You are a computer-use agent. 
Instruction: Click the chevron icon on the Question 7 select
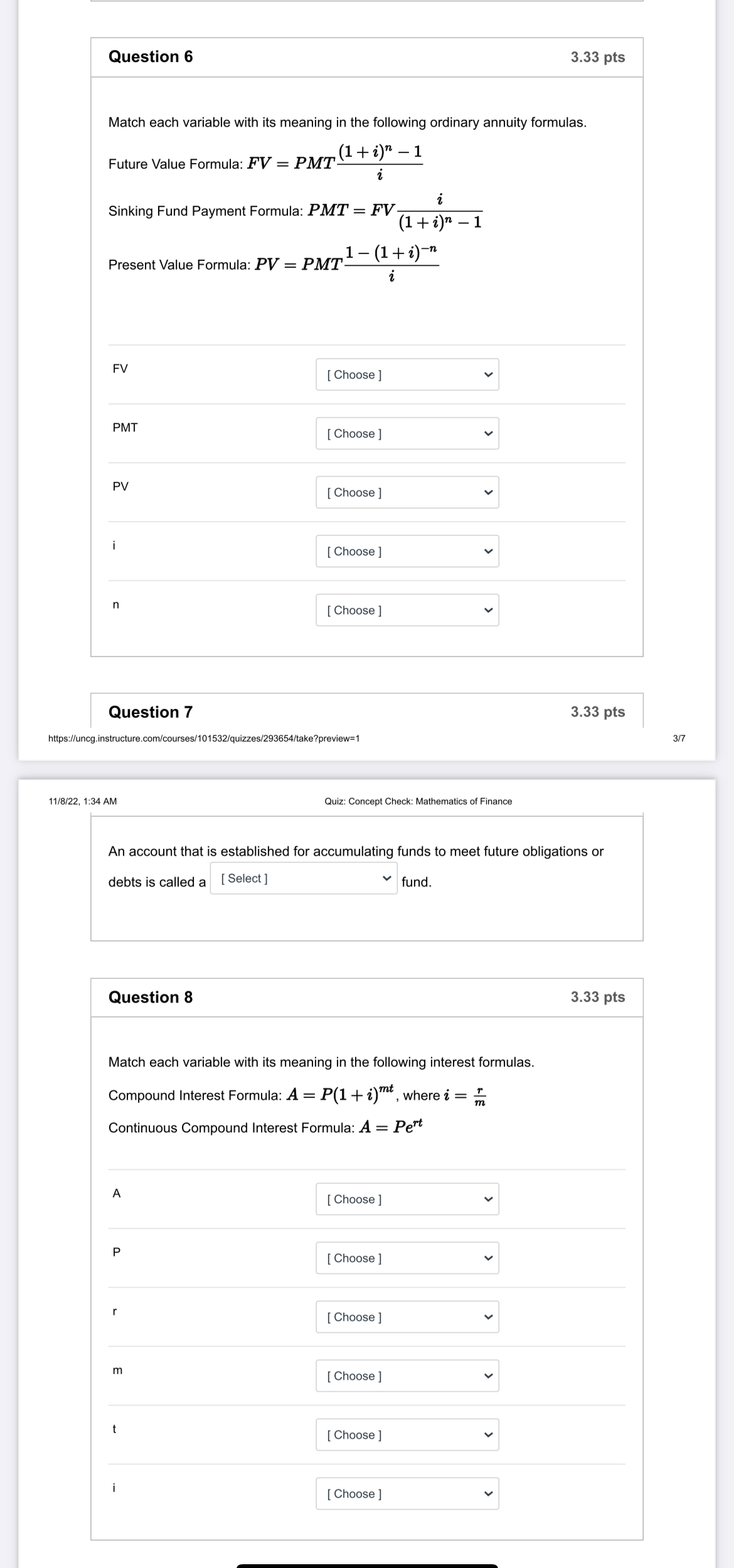click(x=387, y=878)
